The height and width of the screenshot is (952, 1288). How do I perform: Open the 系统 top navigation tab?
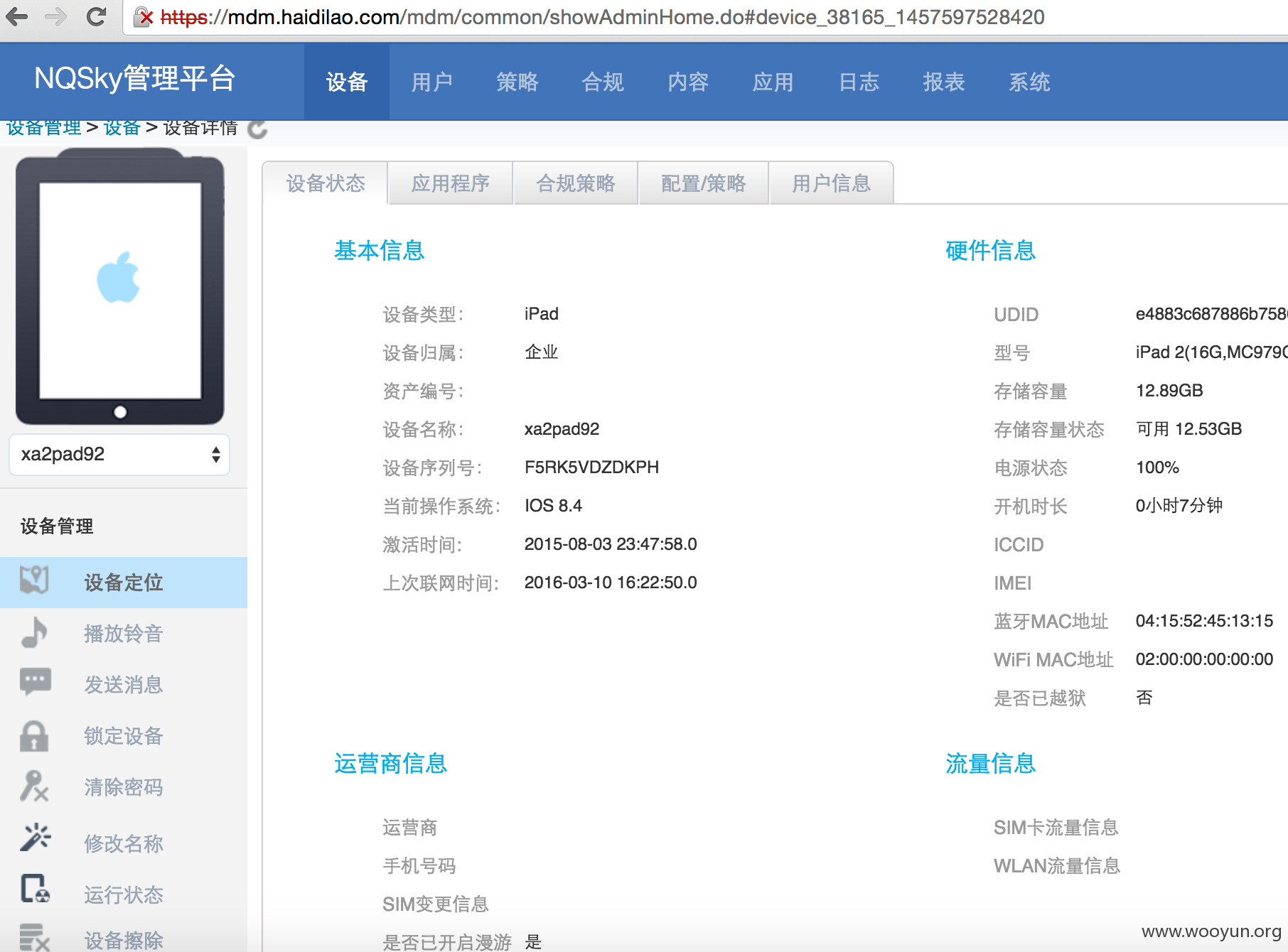[1029, 82]
